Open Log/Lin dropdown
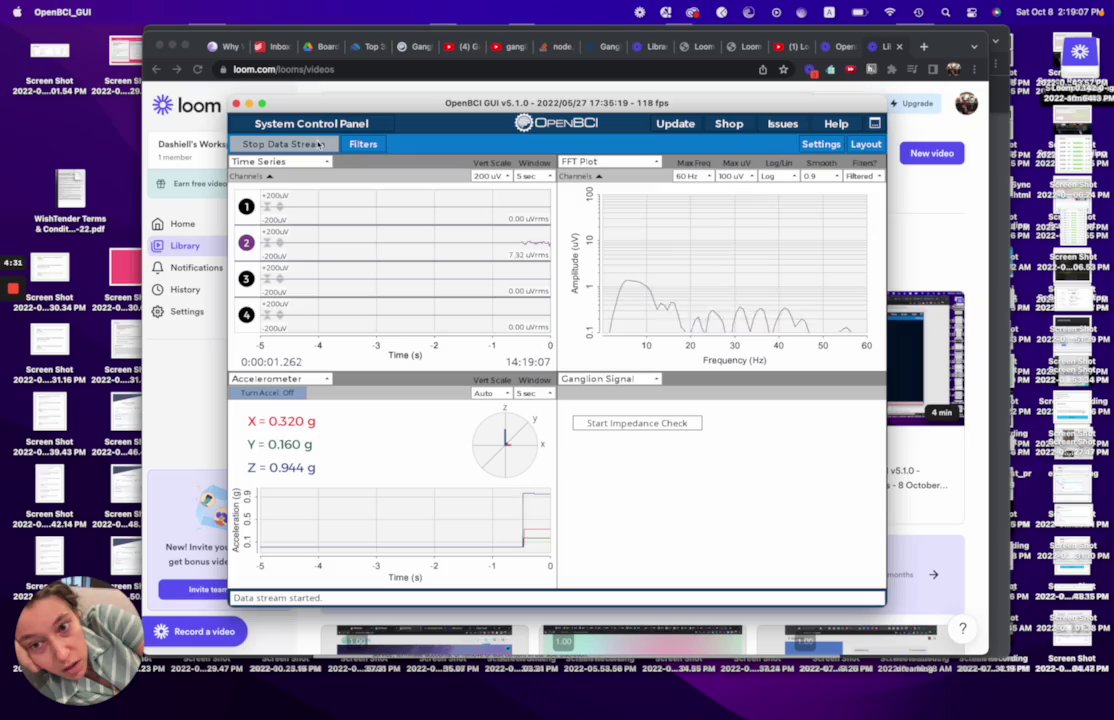 point(779,176)
